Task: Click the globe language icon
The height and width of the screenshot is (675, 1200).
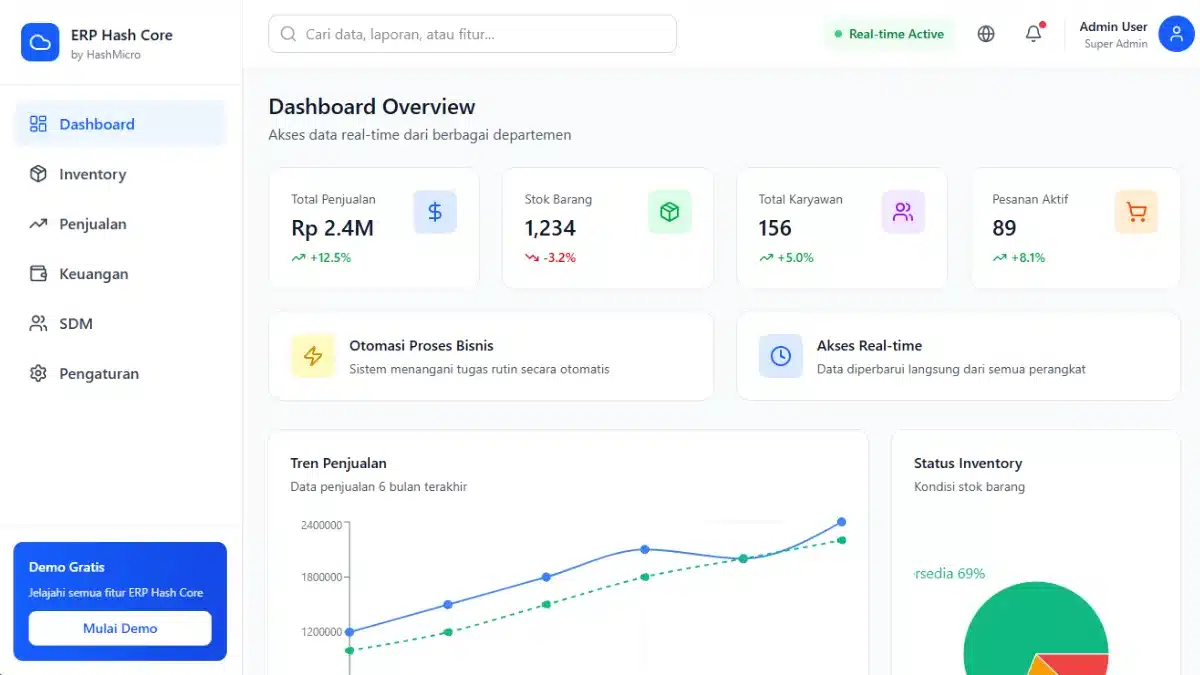Action: click(986, 34)
